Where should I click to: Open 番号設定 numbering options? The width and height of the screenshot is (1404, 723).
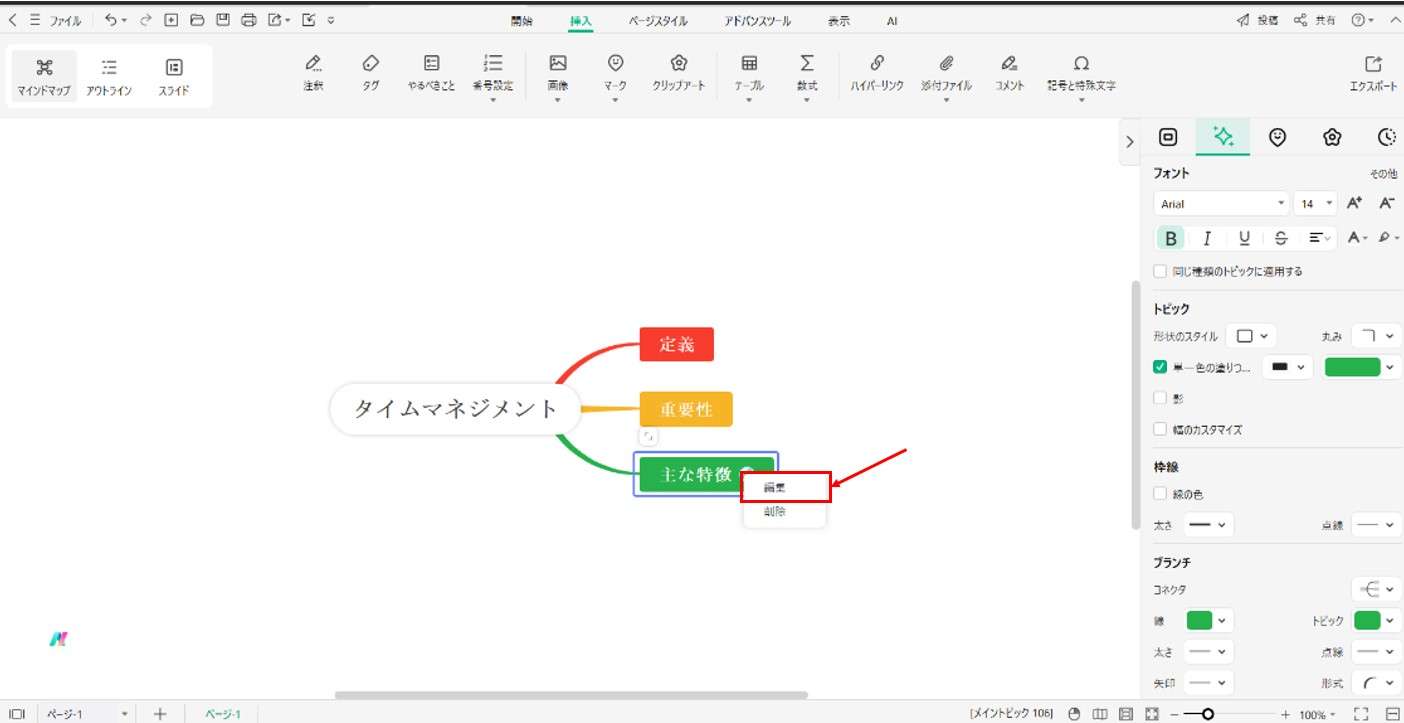pyautogui.click(x=493, y=76)
